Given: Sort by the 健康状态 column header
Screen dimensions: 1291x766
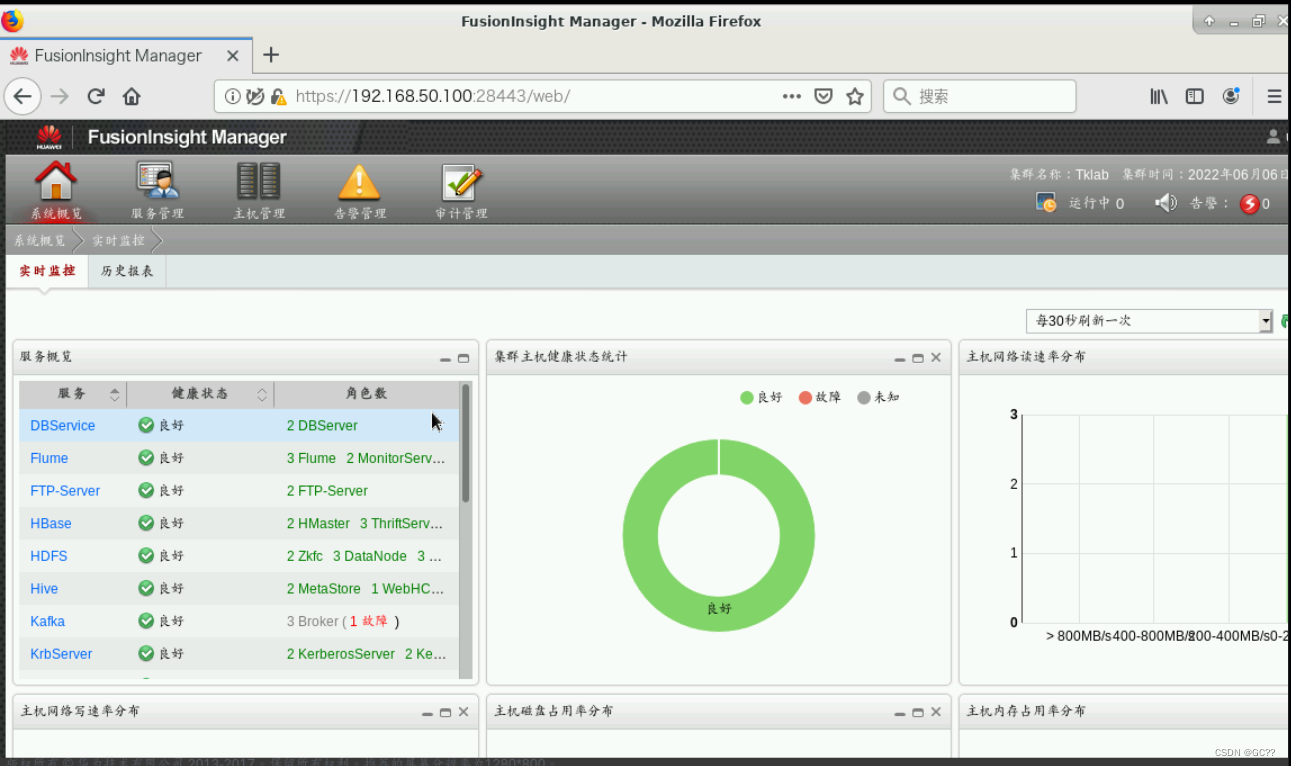Looking at the screenshot, I should 200,394.
